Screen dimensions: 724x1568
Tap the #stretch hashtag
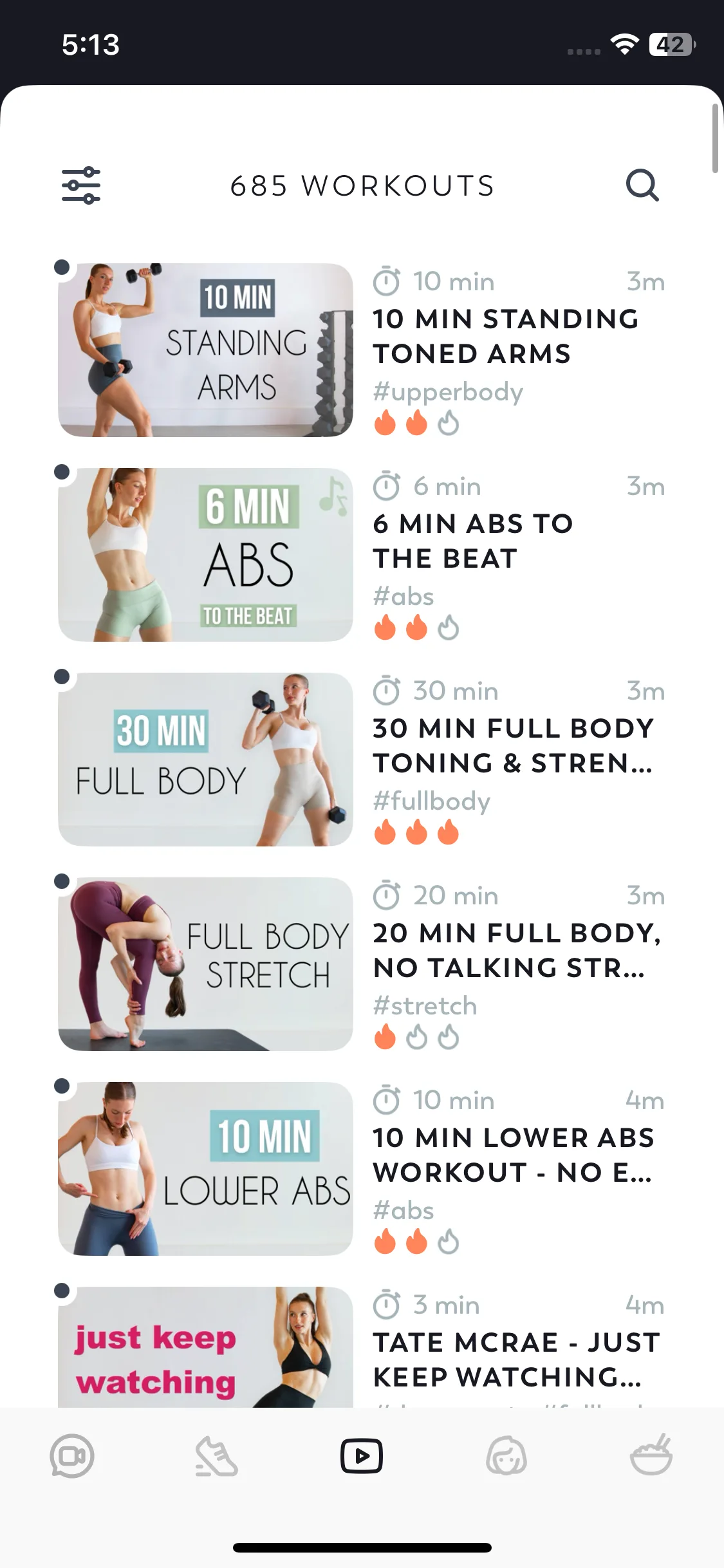point(425,1006)
